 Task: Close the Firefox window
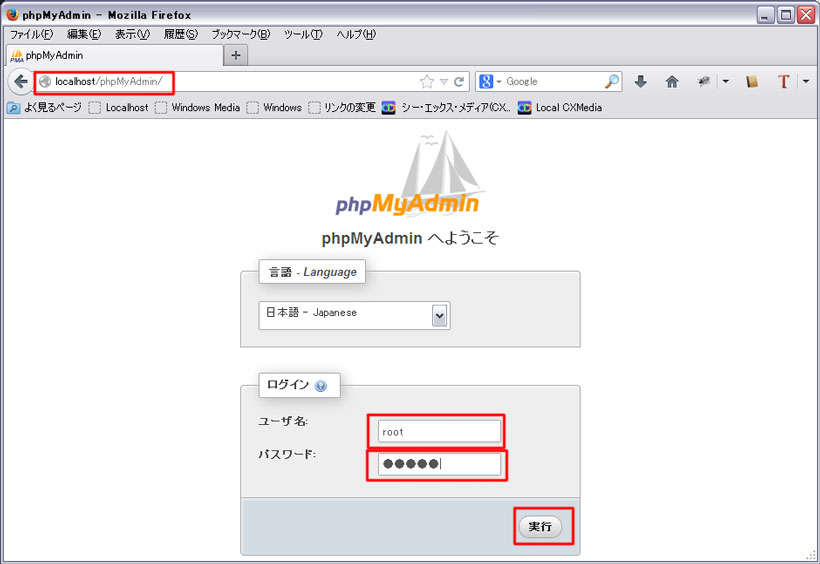(805, 15)
